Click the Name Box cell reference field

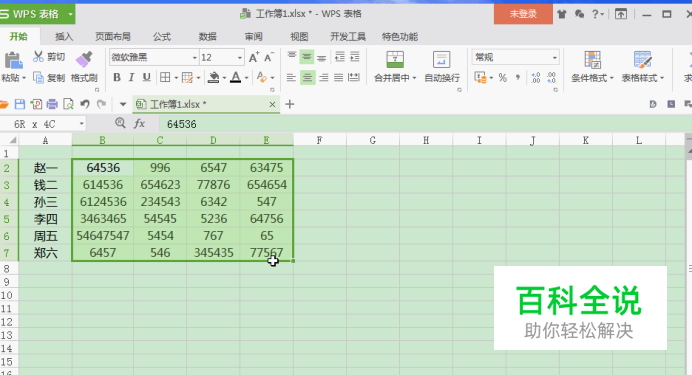coord(43,124)
